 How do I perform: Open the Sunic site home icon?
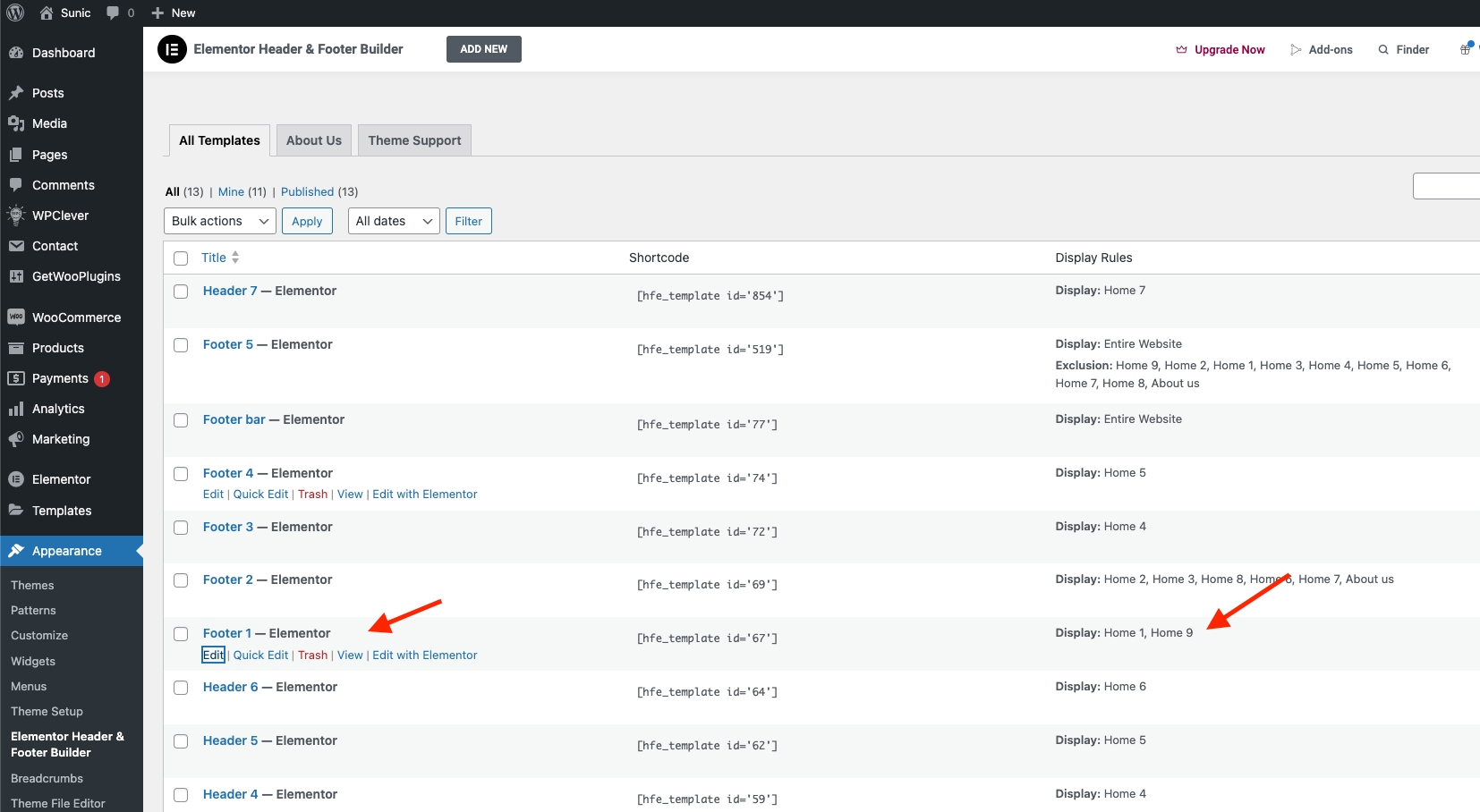click(47, 13)
